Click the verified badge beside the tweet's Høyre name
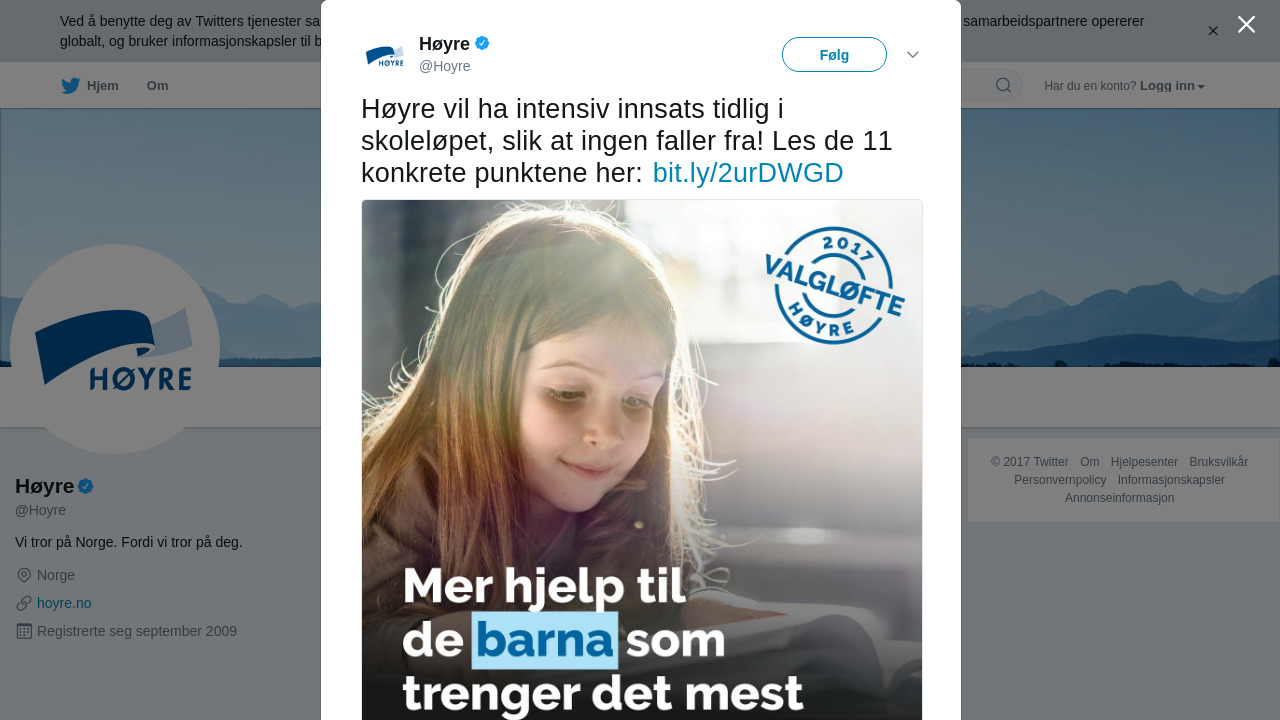The height and width of the screenshot is (720, 1280). [x=482, y=43]
